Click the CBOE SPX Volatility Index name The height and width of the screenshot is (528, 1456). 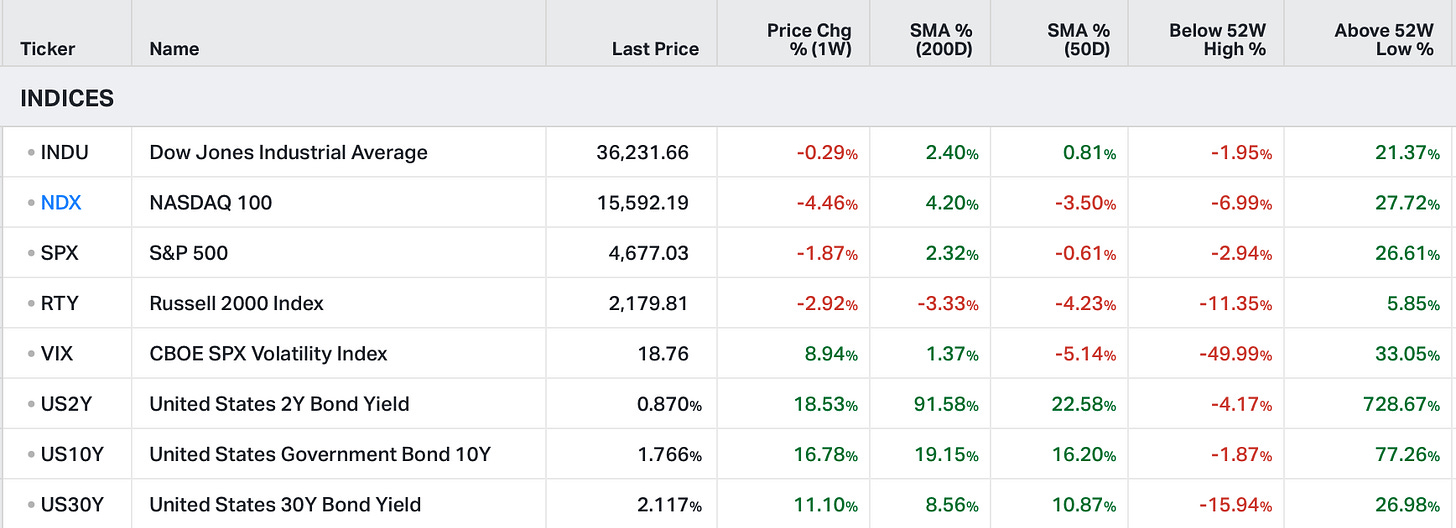coord(268,354)
